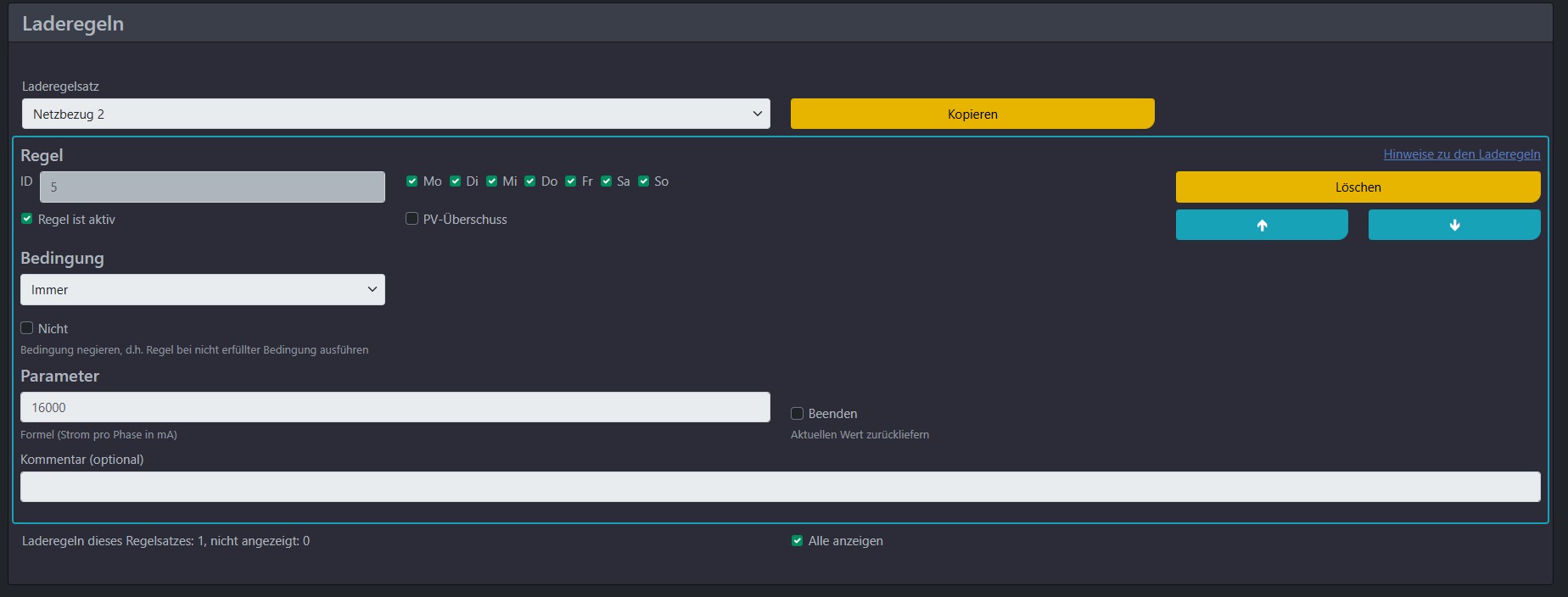Click the Kommentar (optional) text field
The height and width of the screenshot is (597, 1568).
780,487
